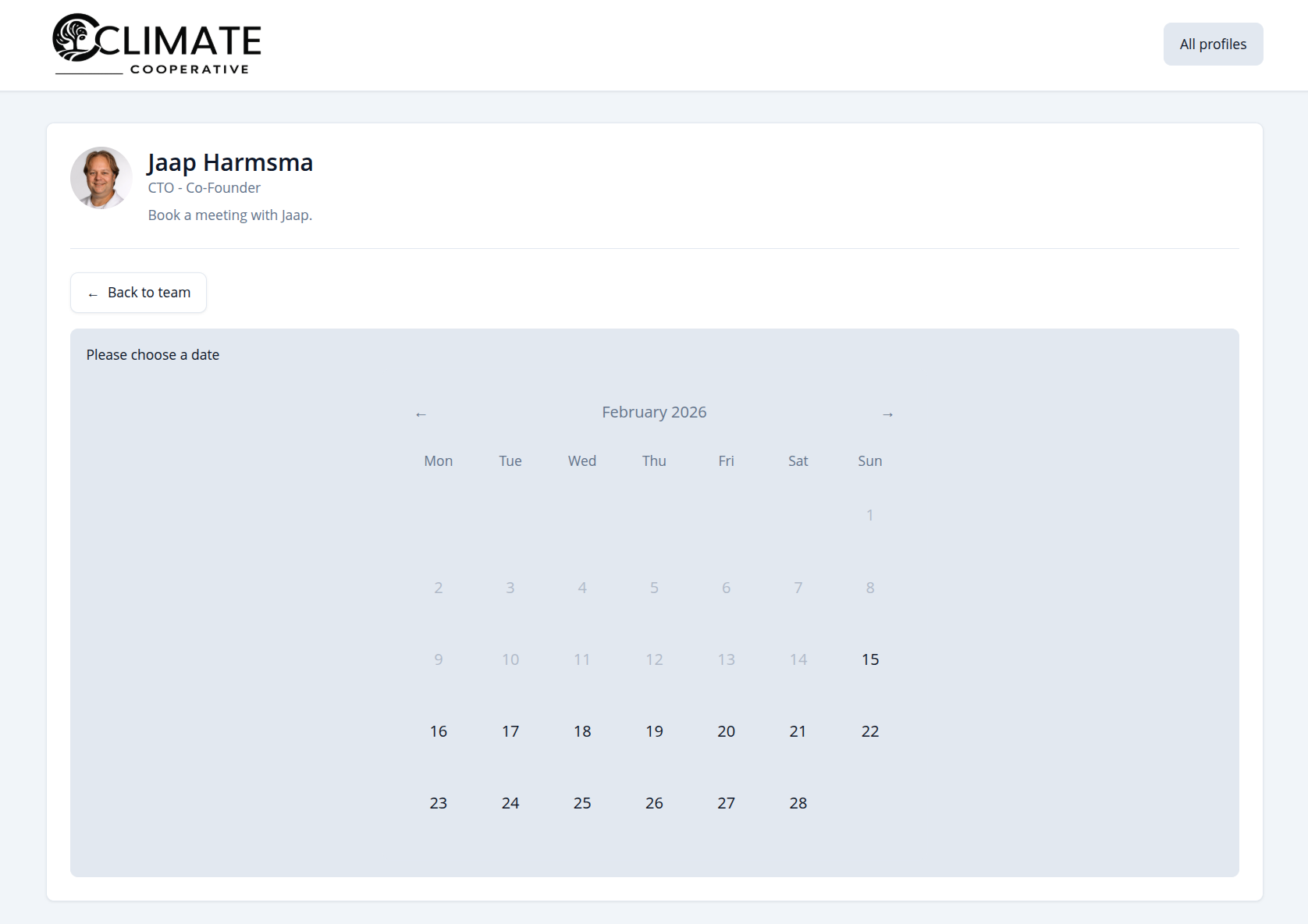Viewport: 1308px width, 924px height.
Task: Pick Wednesday, February 25
Action: (582, 803)
